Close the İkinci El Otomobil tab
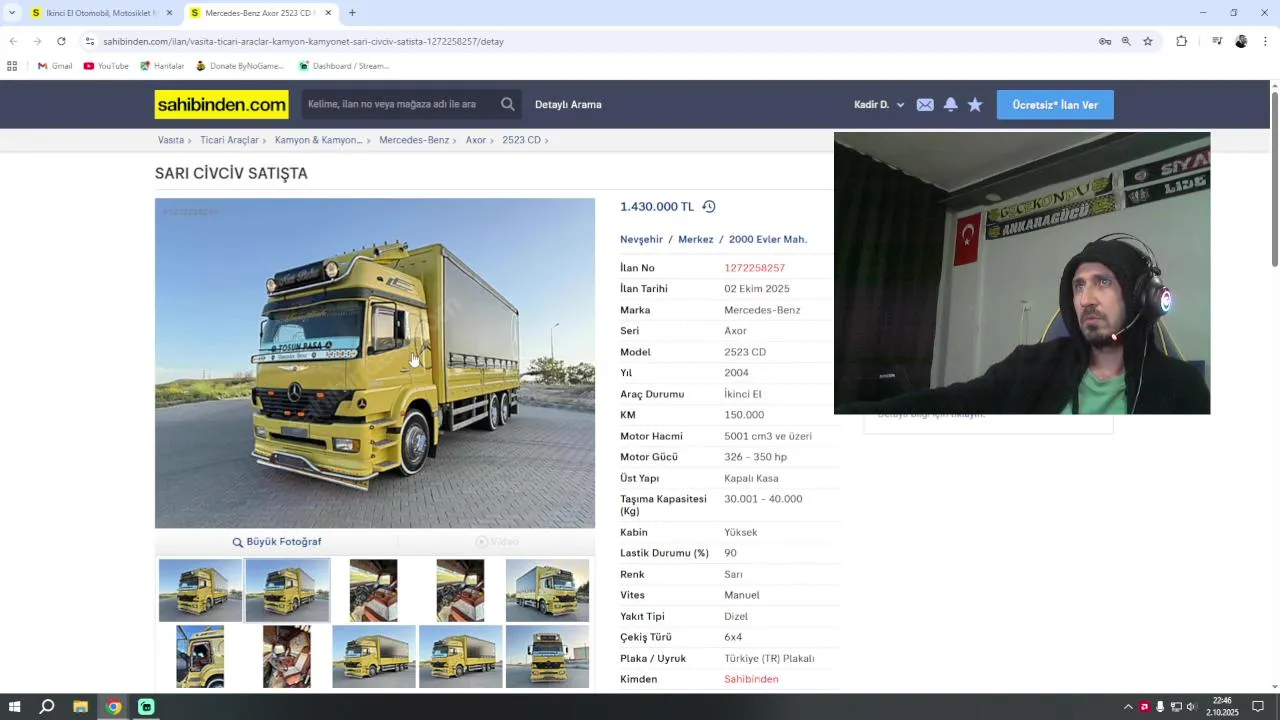Viewport: 1280px width, 720px height. pos(169,13)
